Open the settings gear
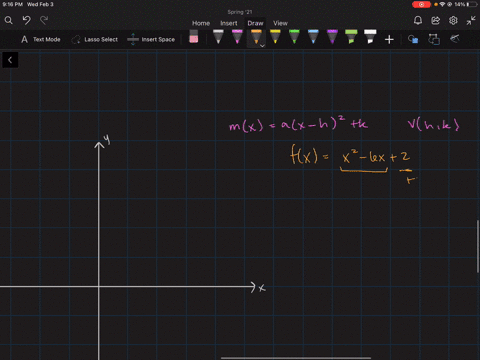Image resolution: width=480 pixels, height=360 pixels. click(x=453, y=21)
